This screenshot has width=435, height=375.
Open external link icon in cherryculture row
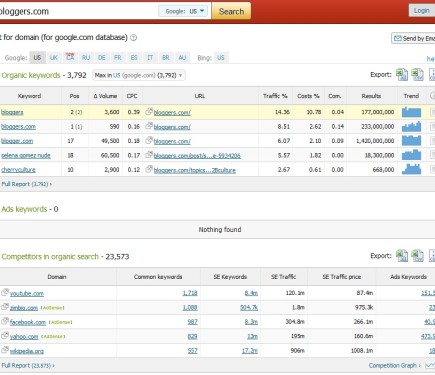point(149,169)
